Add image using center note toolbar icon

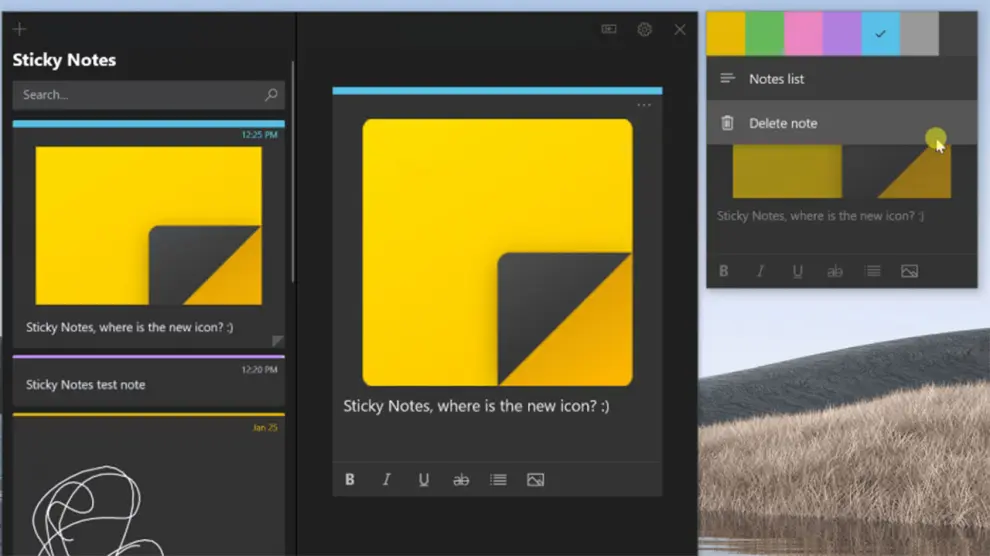click(535, 480)
